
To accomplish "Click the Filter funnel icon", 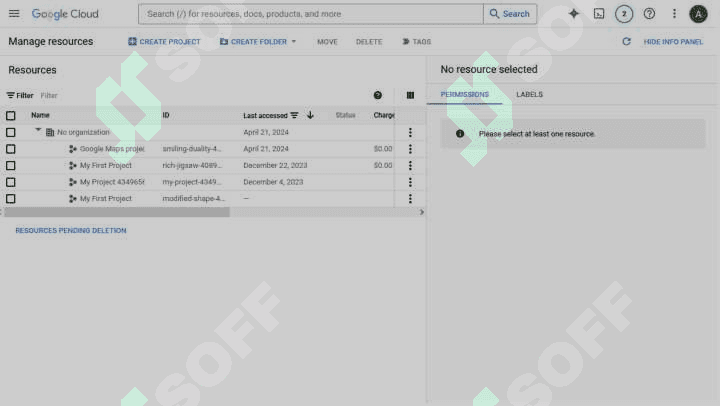I will point(10,95).
